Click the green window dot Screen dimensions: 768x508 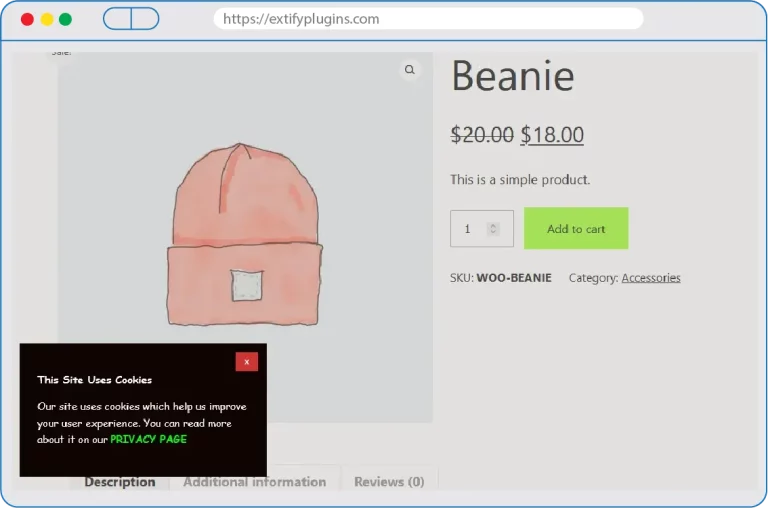65,19
